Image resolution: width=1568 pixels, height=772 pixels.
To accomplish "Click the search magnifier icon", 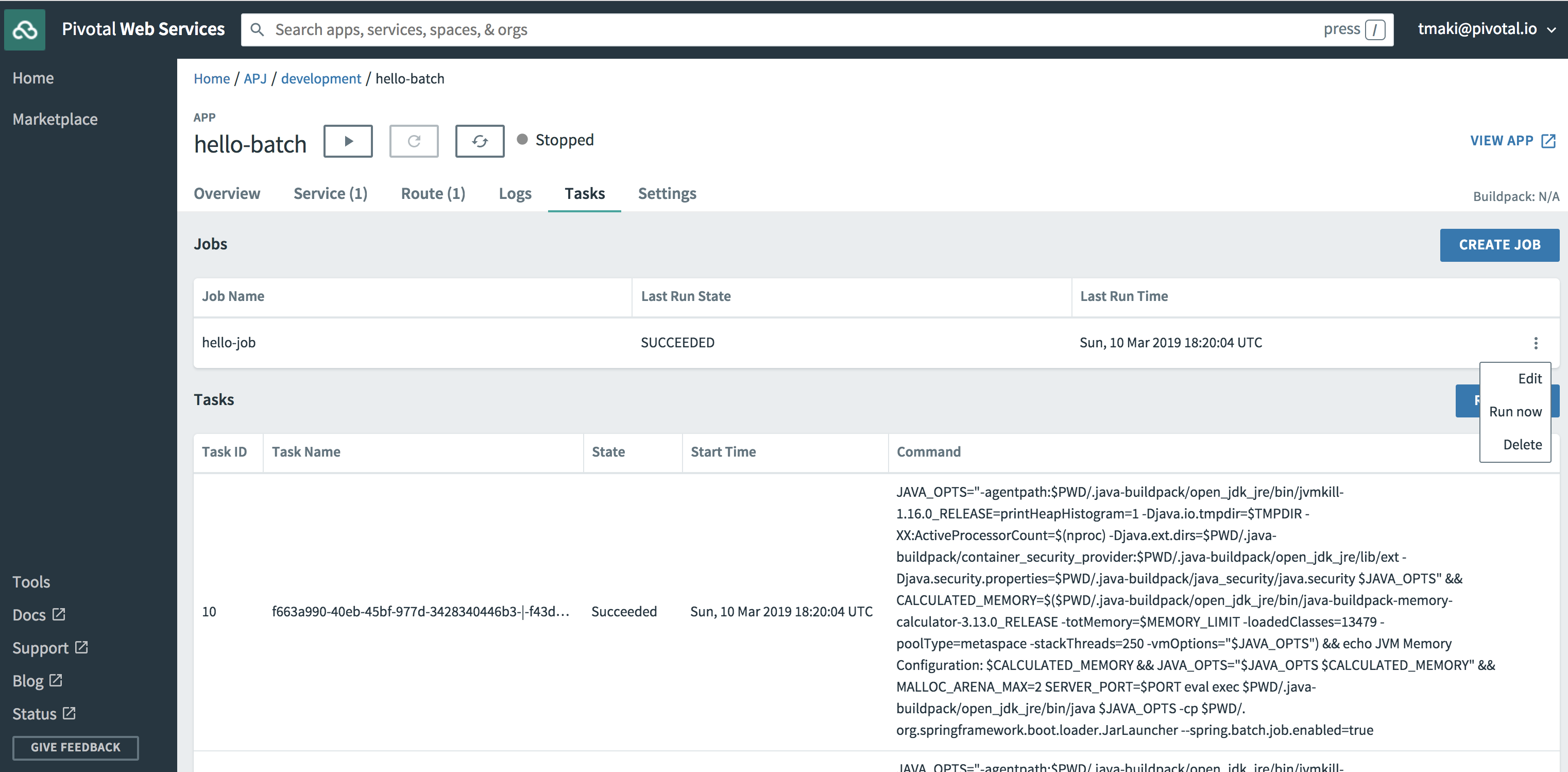I will pos(257,30).
